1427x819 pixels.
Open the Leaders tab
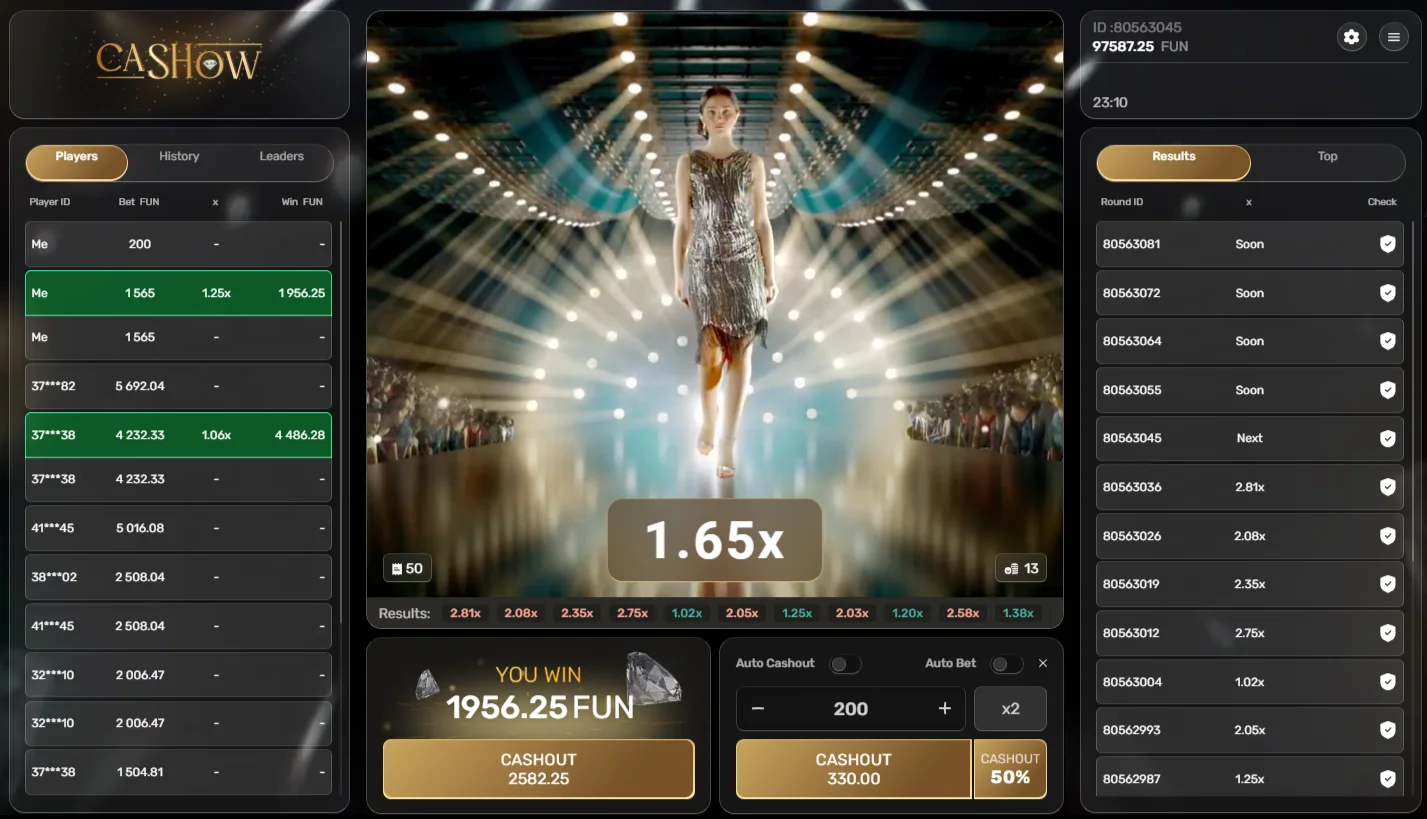click(x=281, y=157)
